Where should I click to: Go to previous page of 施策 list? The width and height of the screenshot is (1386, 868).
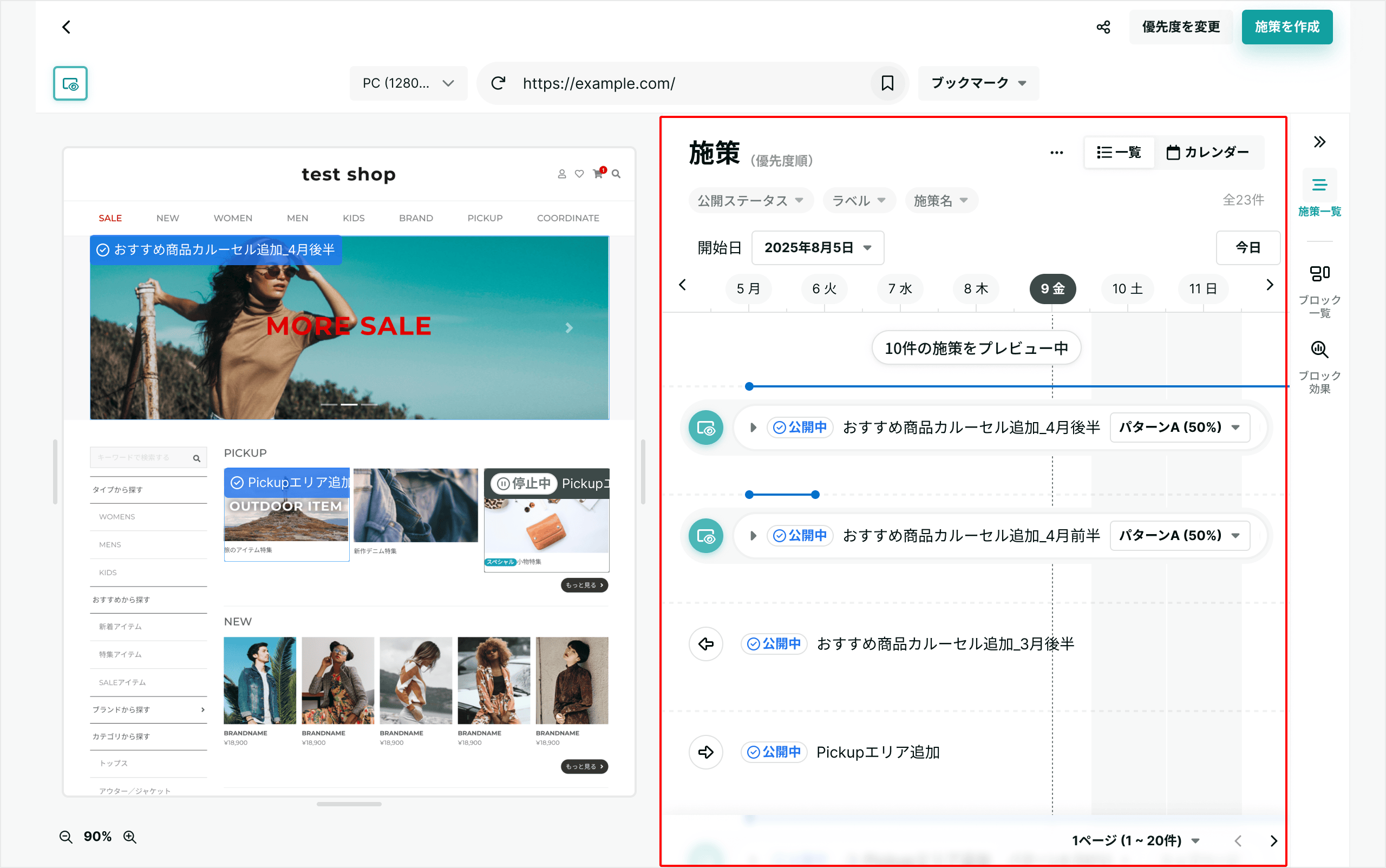tap(1238, 841)
